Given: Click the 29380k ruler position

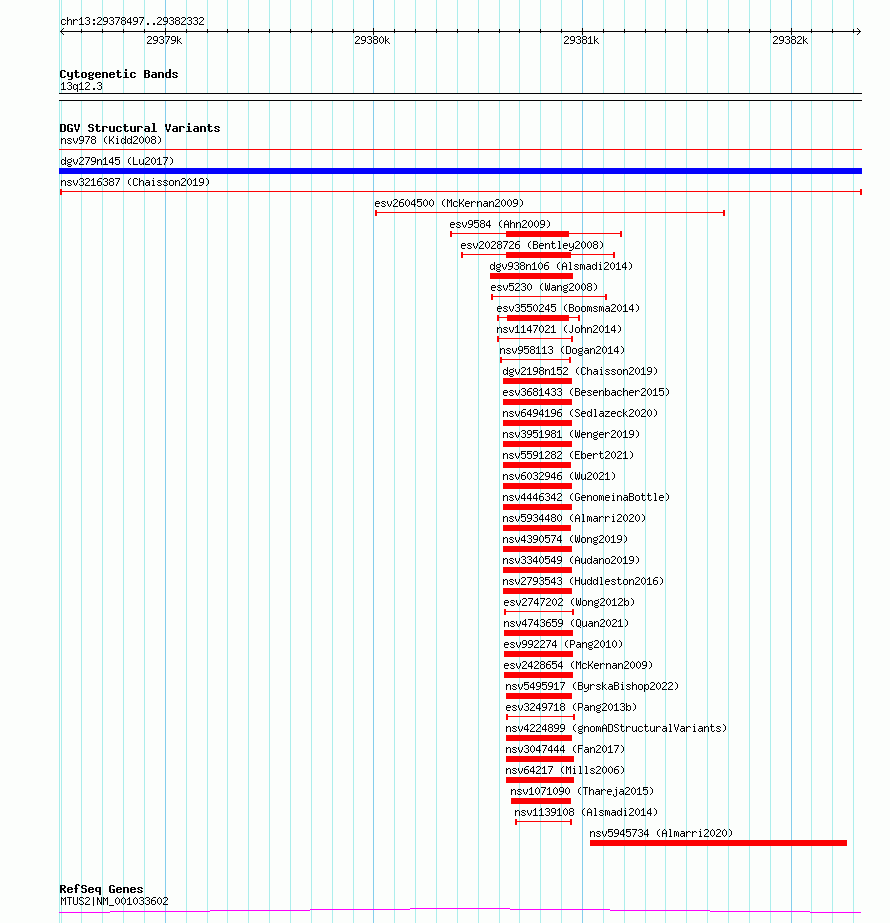Looking at the screenshot, I should pos(372,40).
